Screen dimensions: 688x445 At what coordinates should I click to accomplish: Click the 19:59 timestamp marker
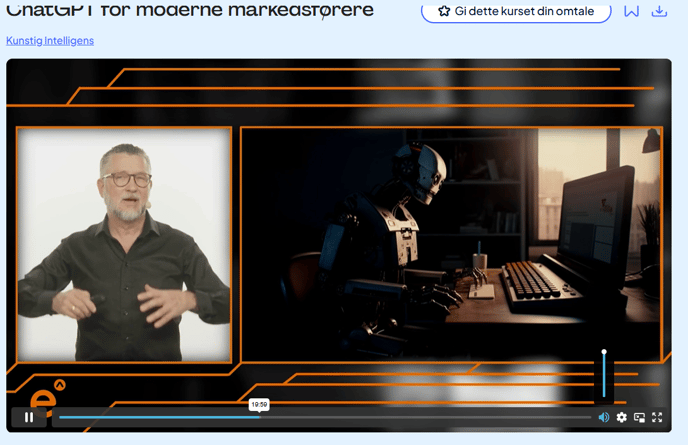click(259, 405)
